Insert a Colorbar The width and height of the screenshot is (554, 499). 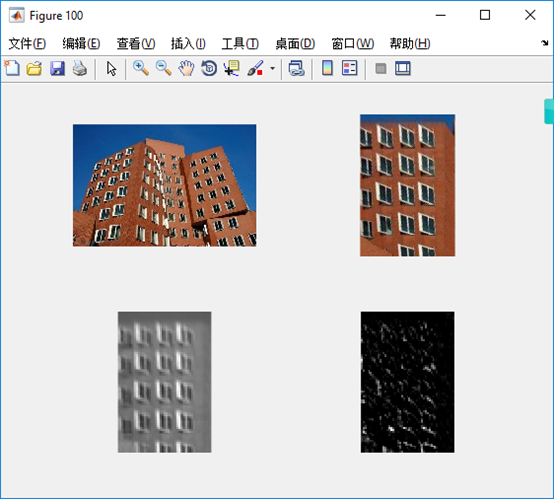(x=327, y=68)
